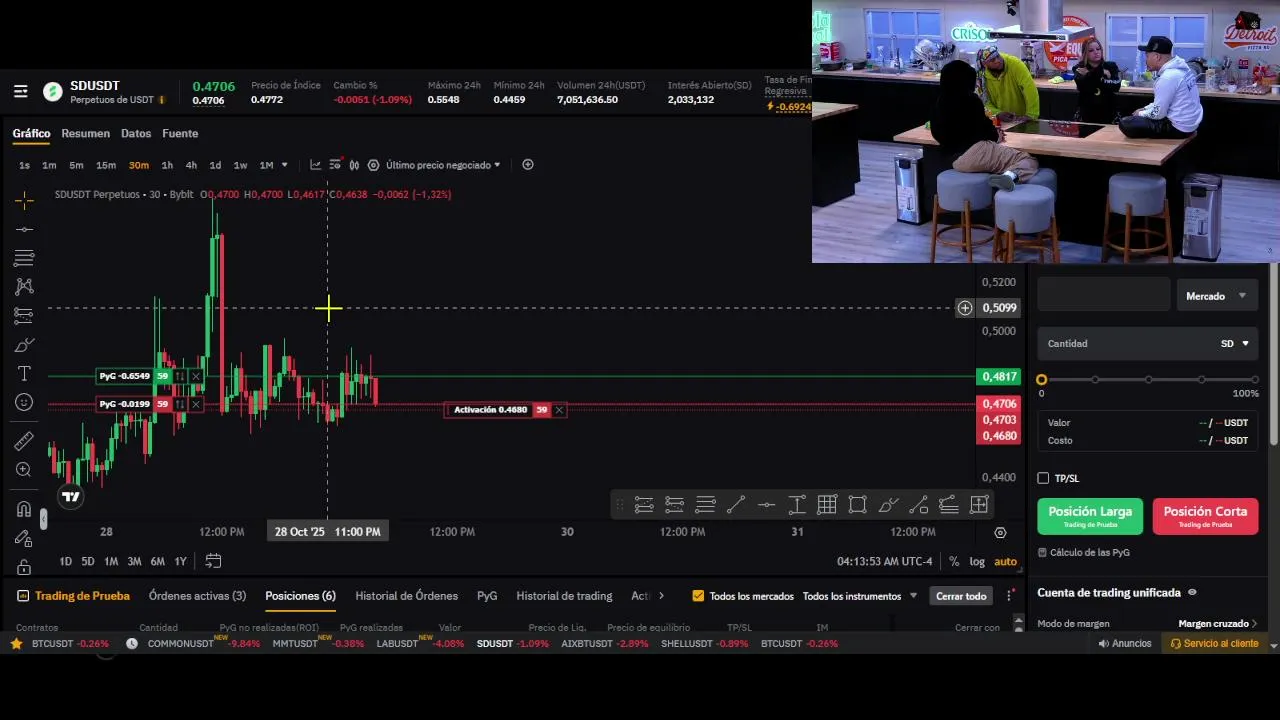Select the horizontal line drawing tool
The image size is (1280, 720).
[24, 229]
